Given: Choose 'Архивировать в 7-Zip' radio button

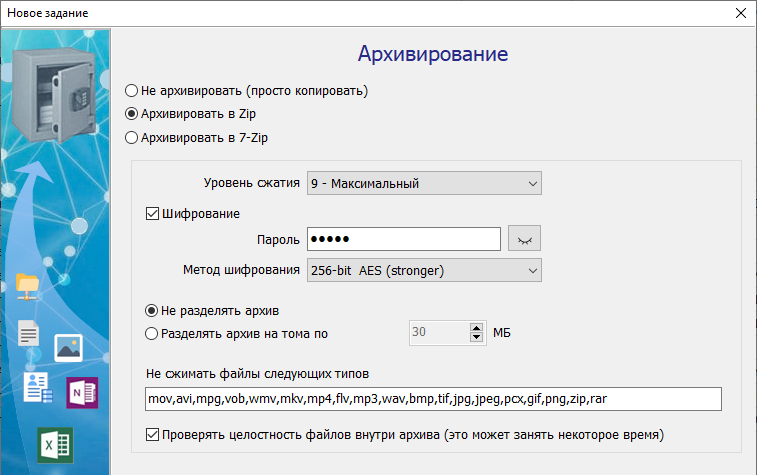Looking at the screenshot, I should pos(131,137).
